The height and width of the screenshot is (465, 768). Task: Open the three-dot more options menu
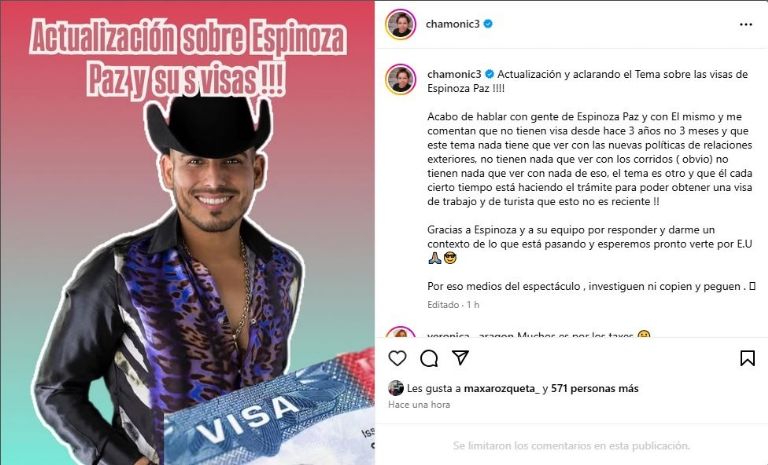tap(745, 24)
